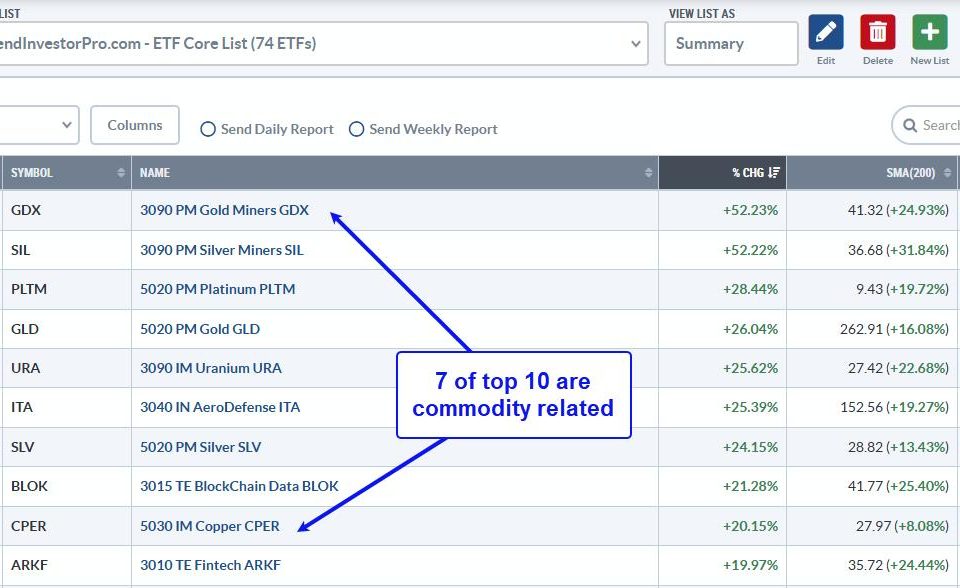Click the SMA(200) column sort arrows

click(x=947, y=173)
